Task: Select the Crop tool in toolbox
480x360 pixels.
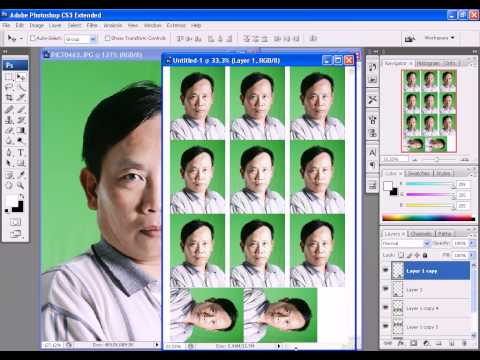Action: (9, 98)
